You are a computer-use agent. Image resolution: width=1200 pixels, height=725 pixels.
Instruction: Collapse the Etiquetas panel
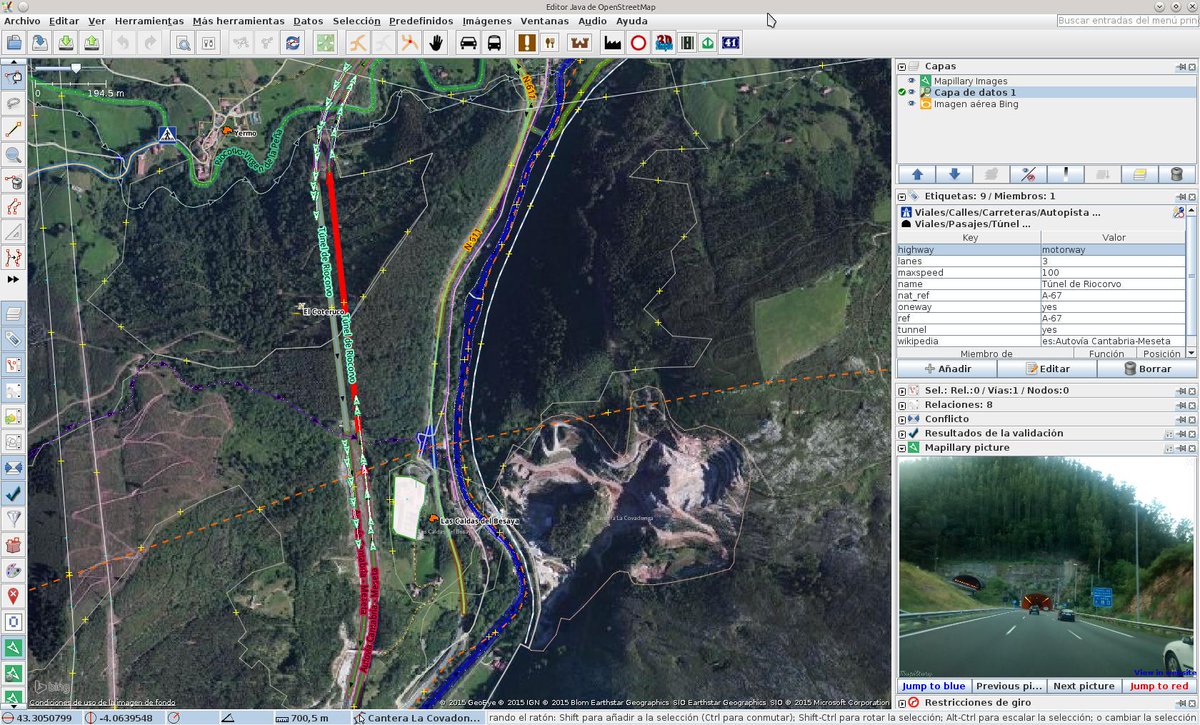pos(902,197)
